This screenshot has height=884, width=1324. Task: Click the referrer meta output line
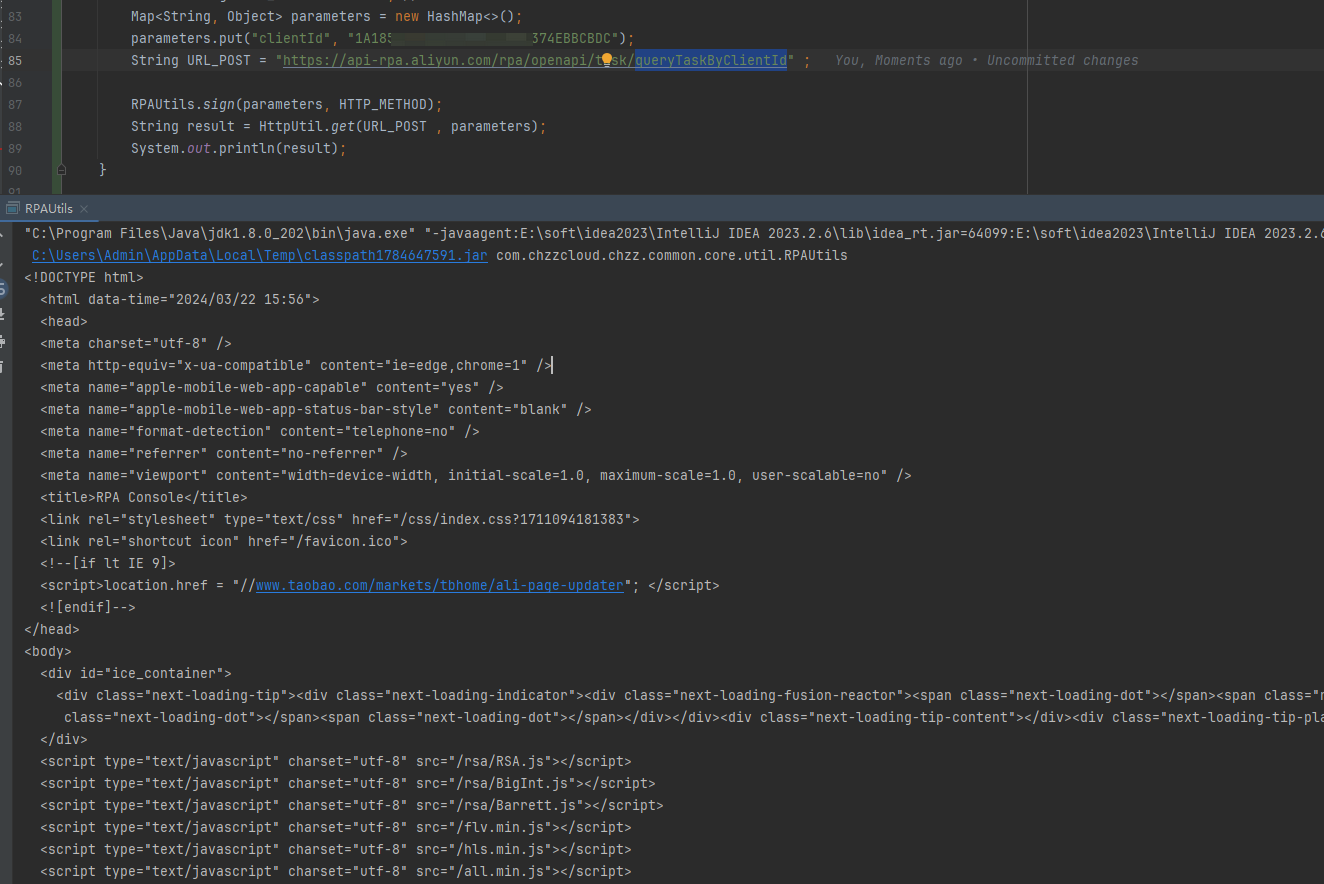tap(224, 453)
